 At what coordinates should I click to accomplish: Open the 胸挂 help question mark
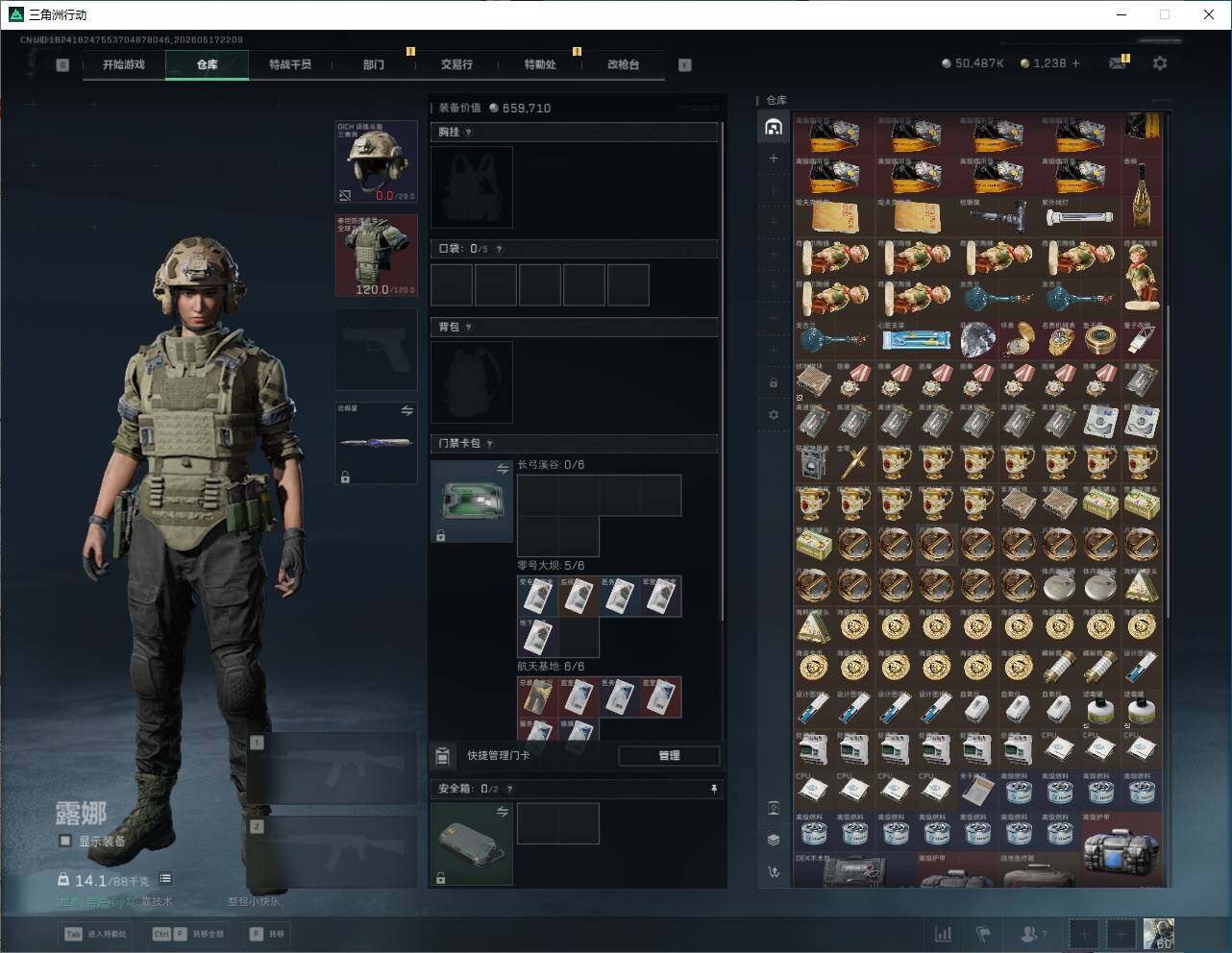tap(469, 133)
